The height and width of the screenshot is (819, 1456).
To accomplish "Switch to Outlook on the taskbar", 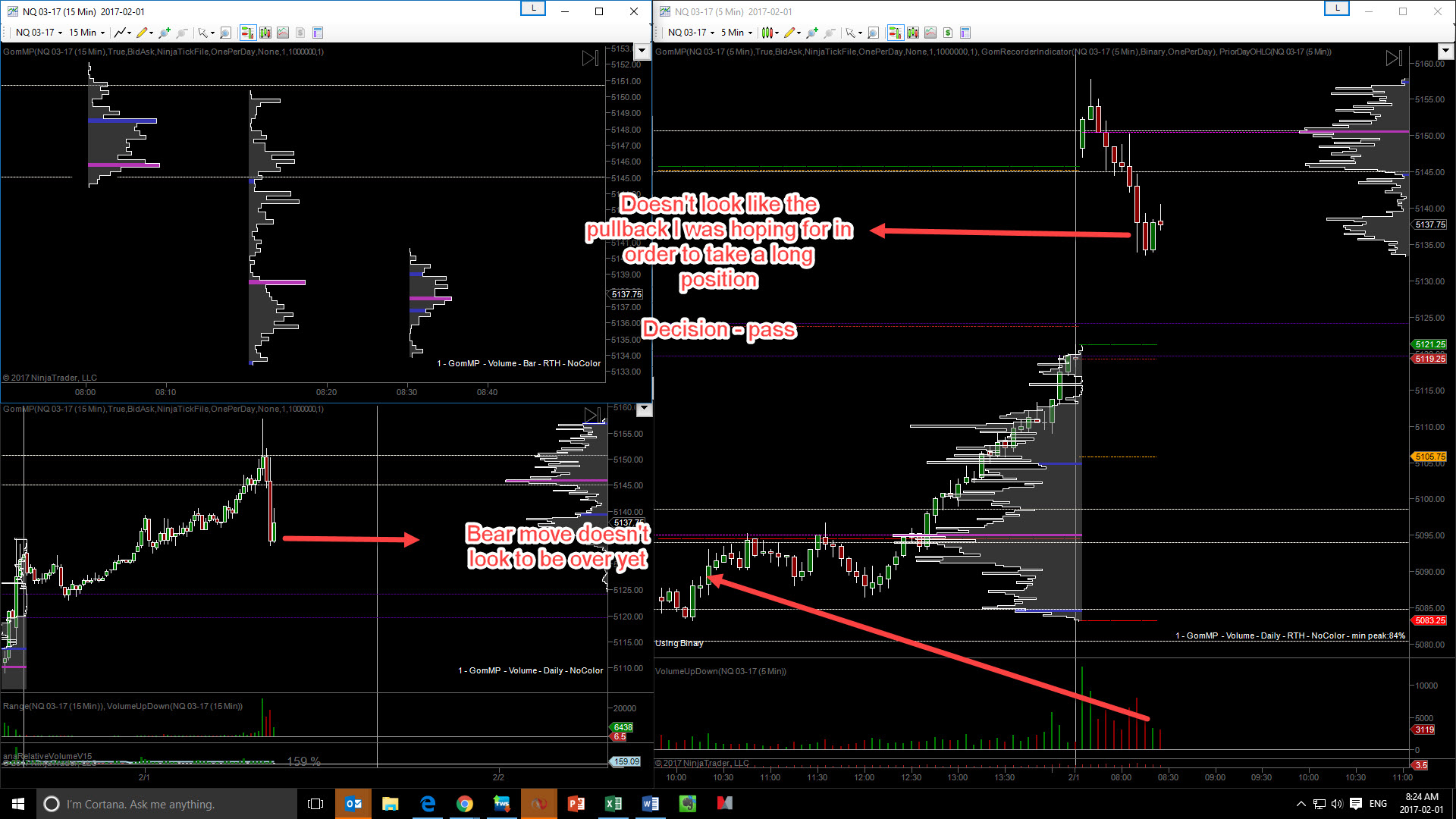I will 353,804.
